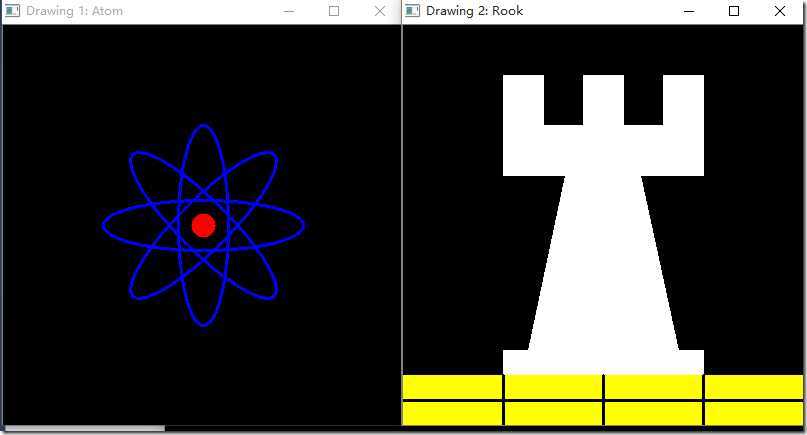This screenshot has height=435, width=807.
Task: Close the Drawing 2: Rook window
Action: click(x=780, y=11)
